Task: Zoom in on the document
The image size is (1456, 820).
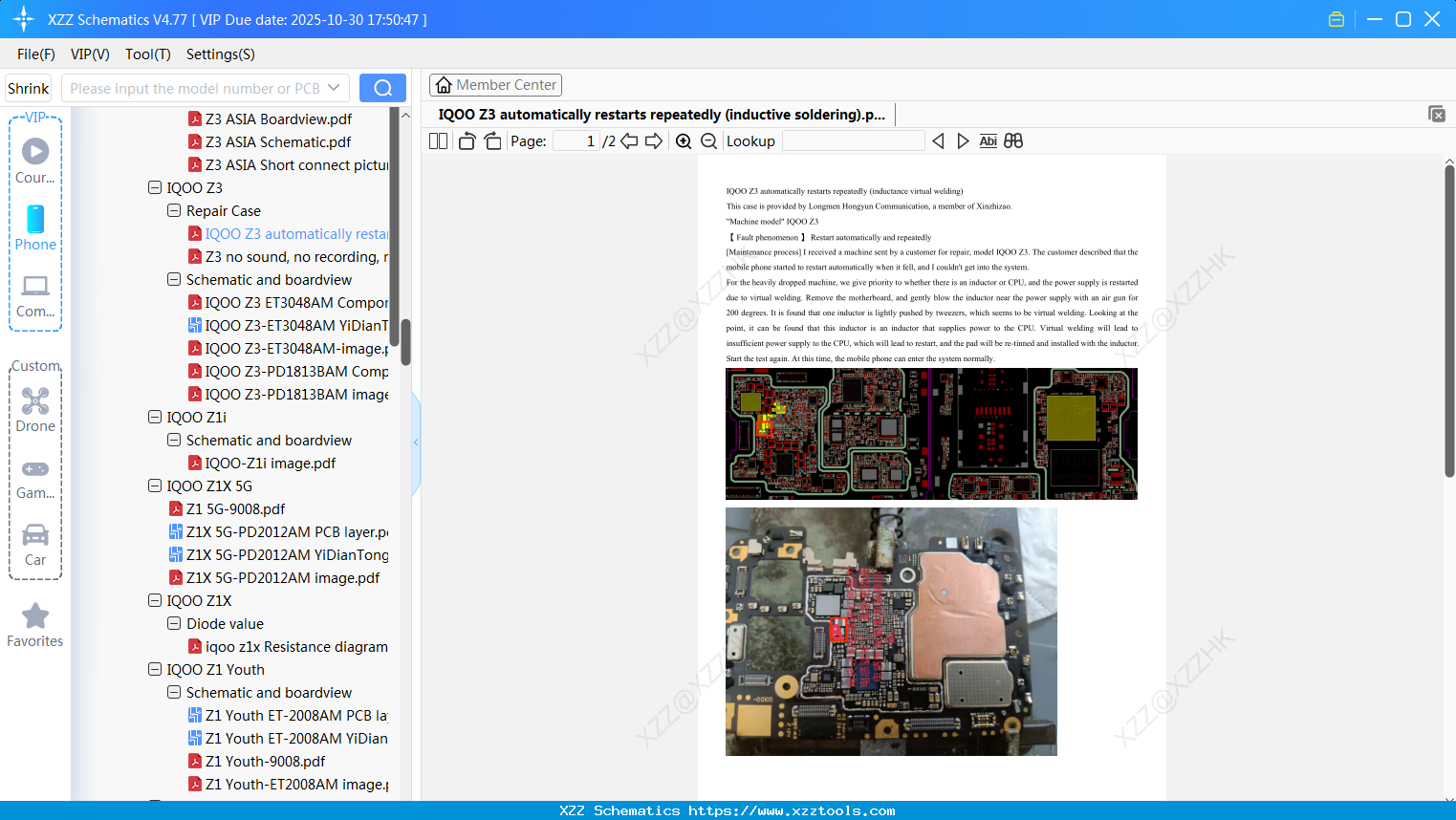Action: click(x=684, y=140)
